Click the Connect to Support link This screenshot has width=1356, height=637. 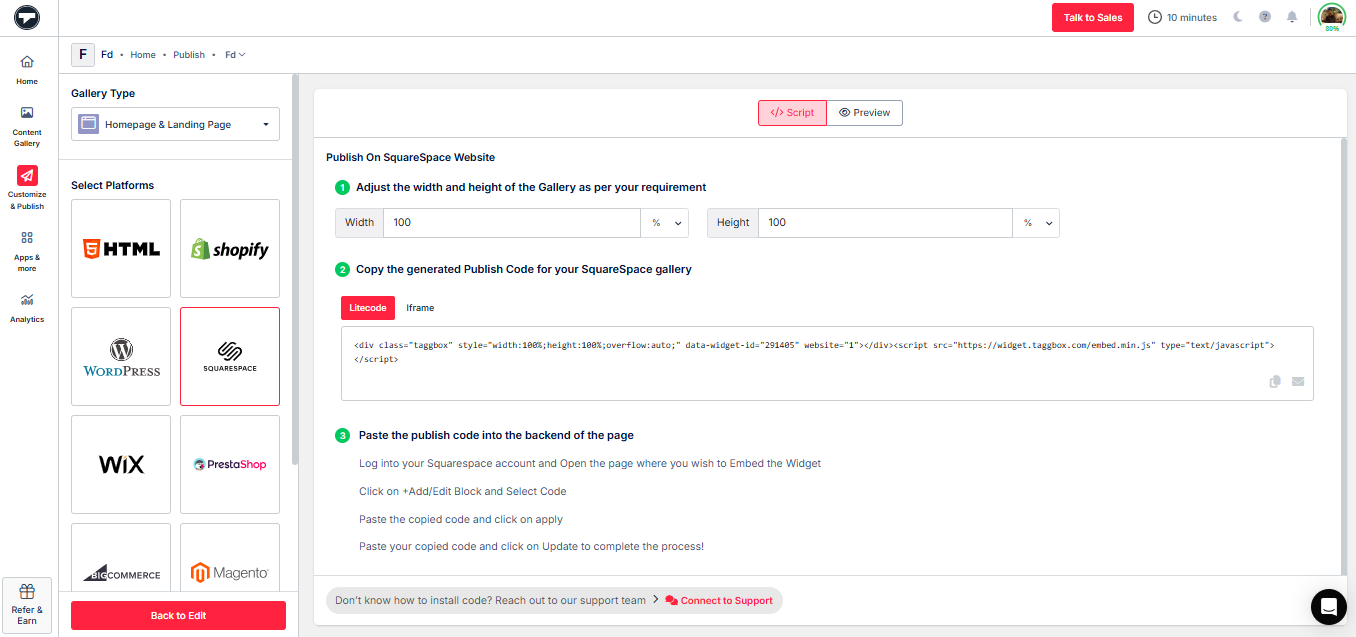[x=719, y=601]
